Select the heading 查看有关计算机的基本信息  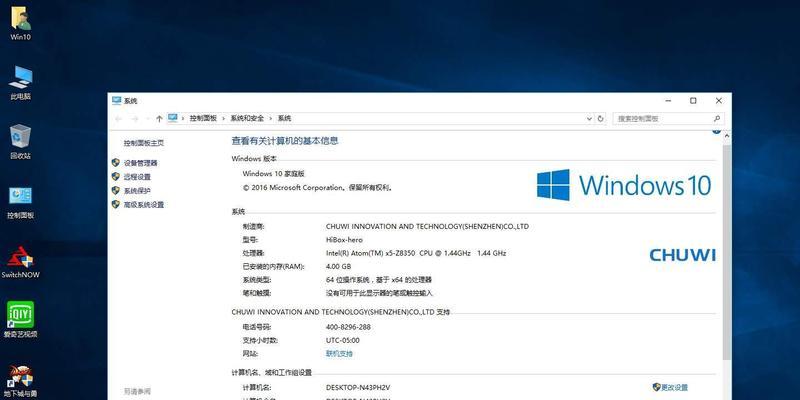point(285,141)
